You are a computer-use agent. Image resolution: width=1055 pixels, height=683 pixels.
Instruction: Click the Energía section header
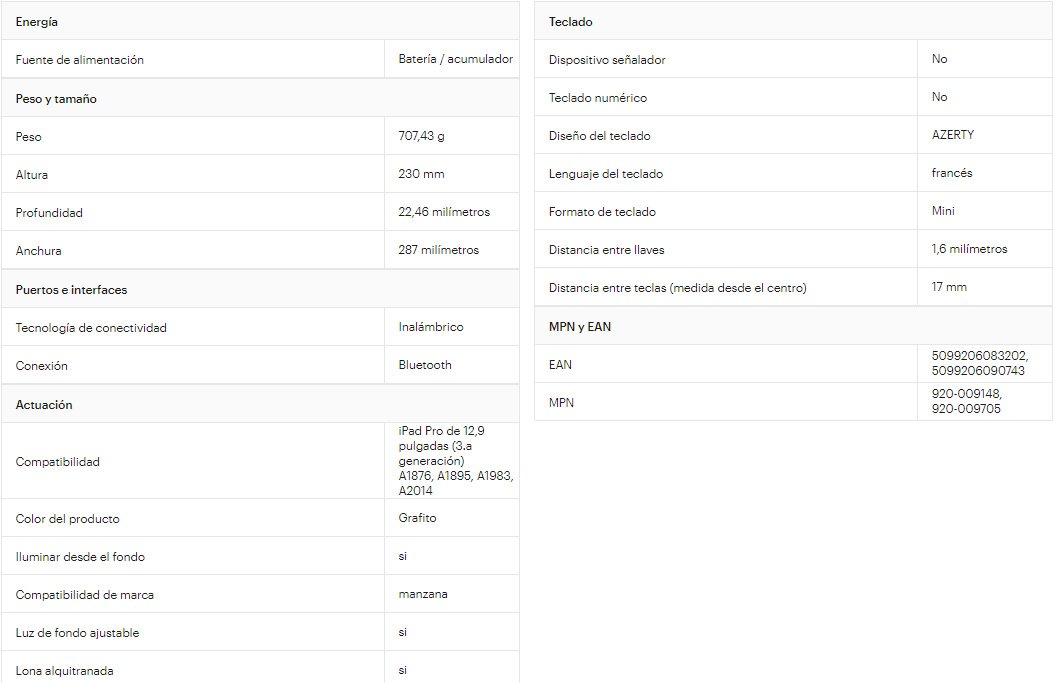pyautogui.click(x=37, y=22)
